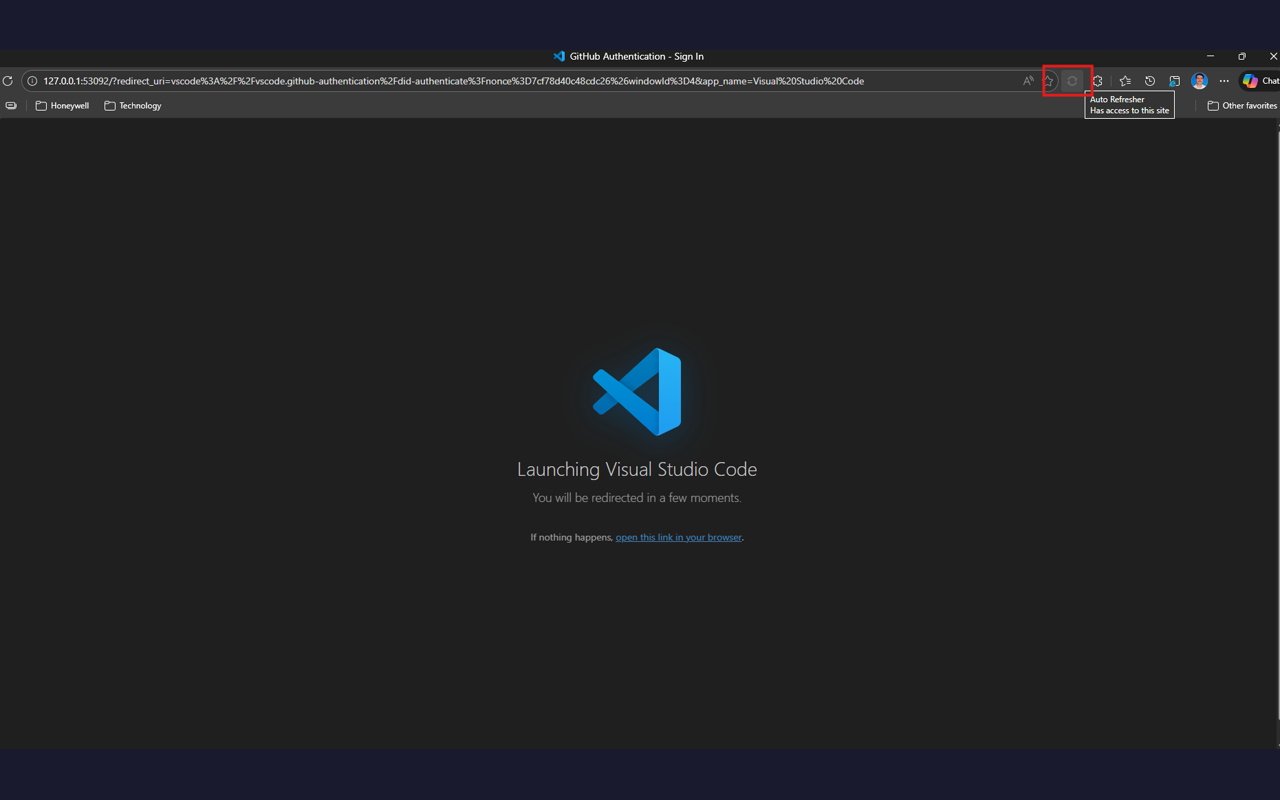The image size is (1280, 800).
Task: Open the Favorites list in the toolbar
Action: pos(1125,81)
